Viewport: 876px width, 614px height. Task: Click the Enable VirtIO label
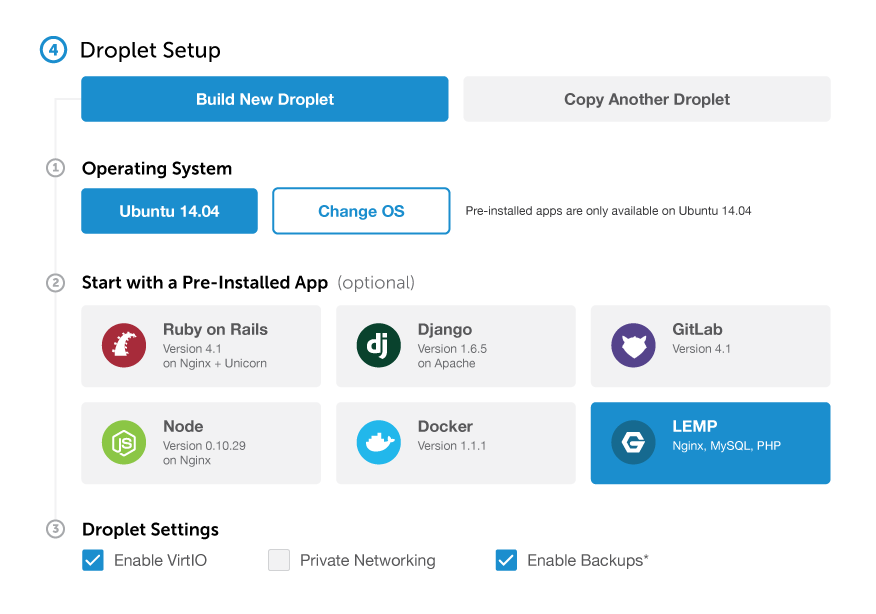160,560
